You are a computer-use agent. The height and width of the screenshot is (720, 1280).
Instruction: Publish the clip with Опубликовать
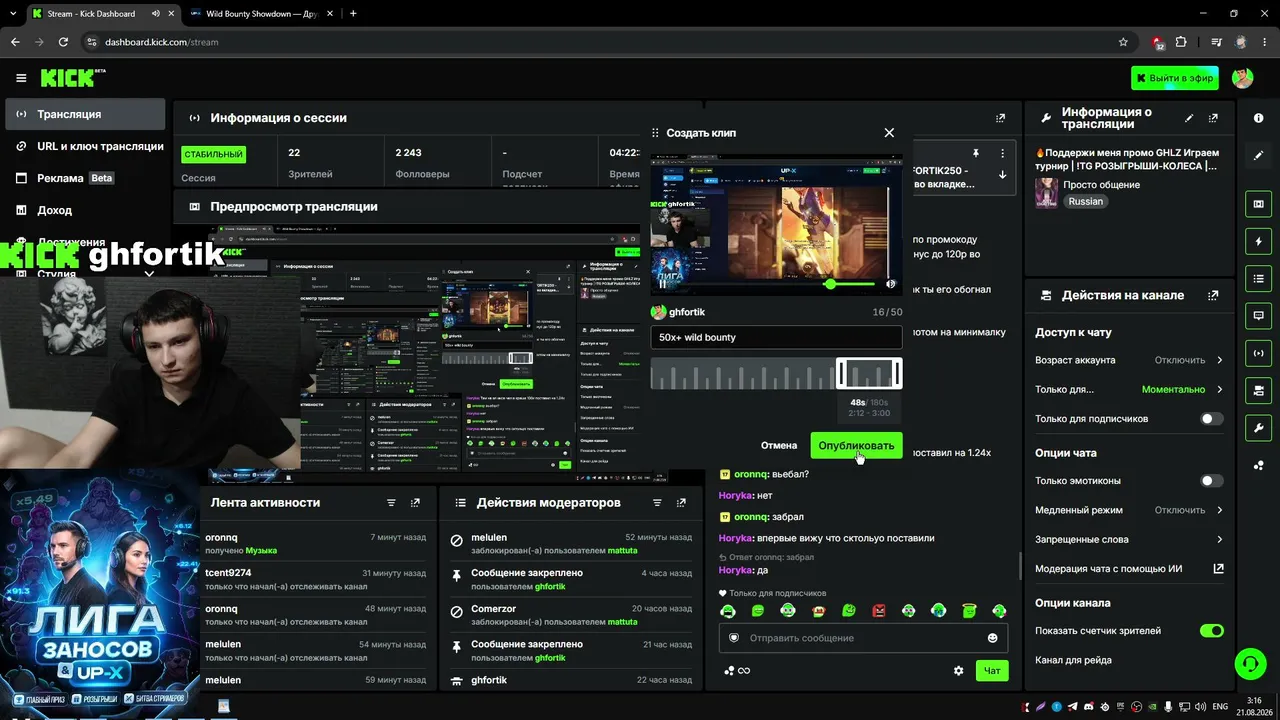(856, 445)
